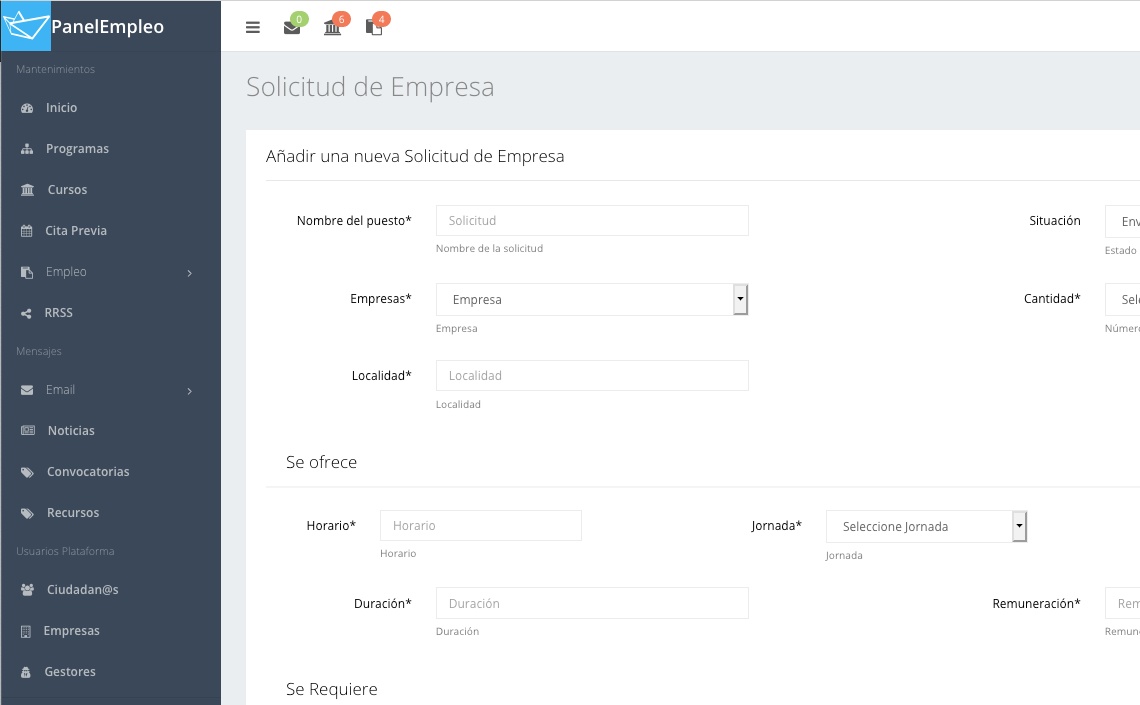Click the users icon beside Ciudadan@s
Viewport: 1140px width, 705px height.
pyautogui.click(x=27, y=590)
